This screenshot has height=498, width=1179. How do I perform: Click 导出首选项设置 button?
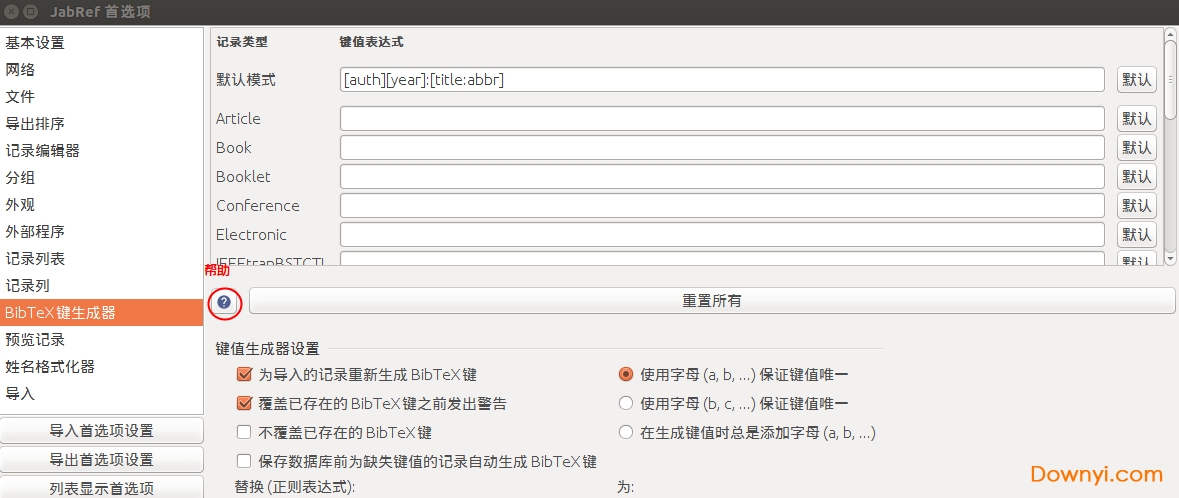coord(102,460)
